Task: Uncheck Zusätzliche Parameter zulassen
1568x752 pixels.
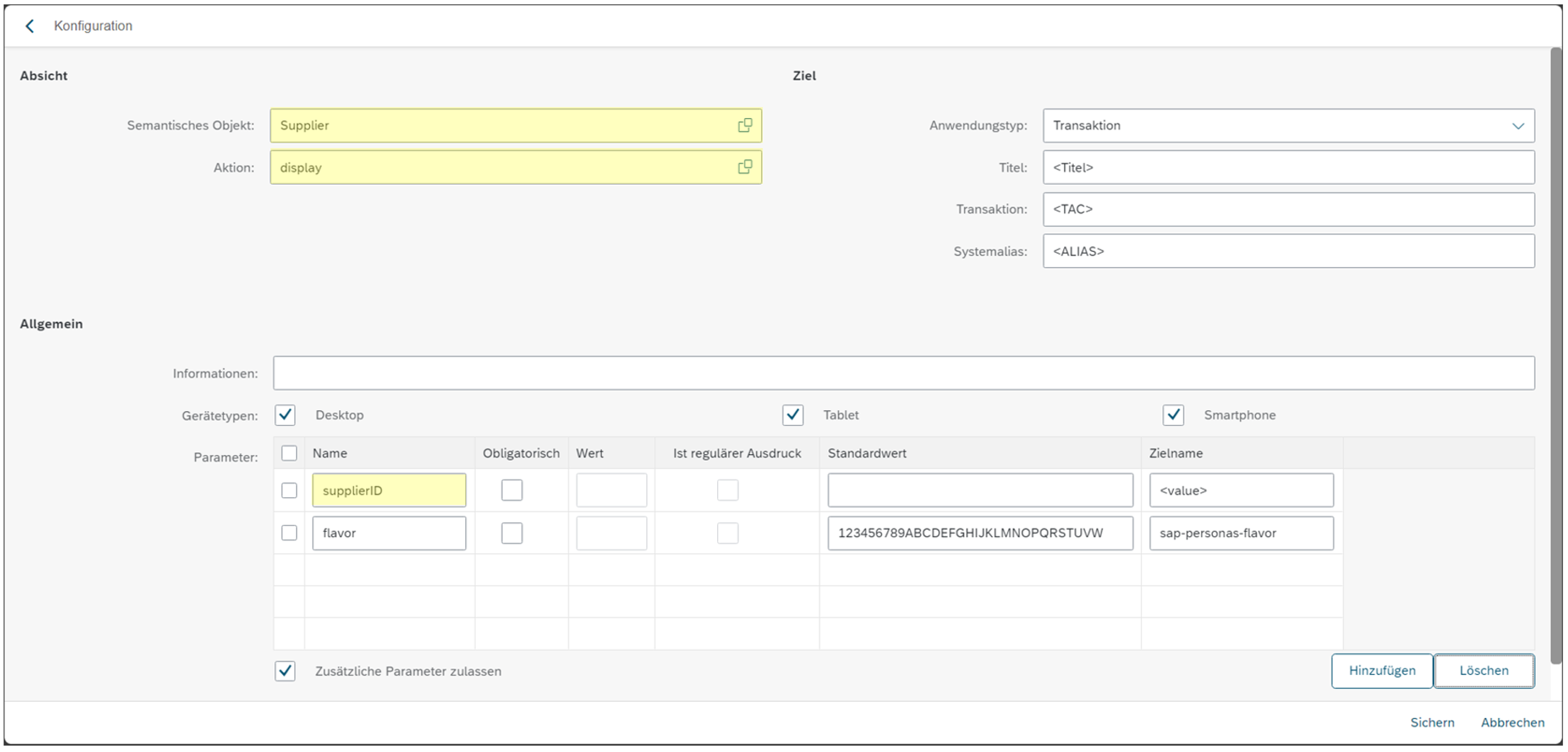Action: (285, 671)
